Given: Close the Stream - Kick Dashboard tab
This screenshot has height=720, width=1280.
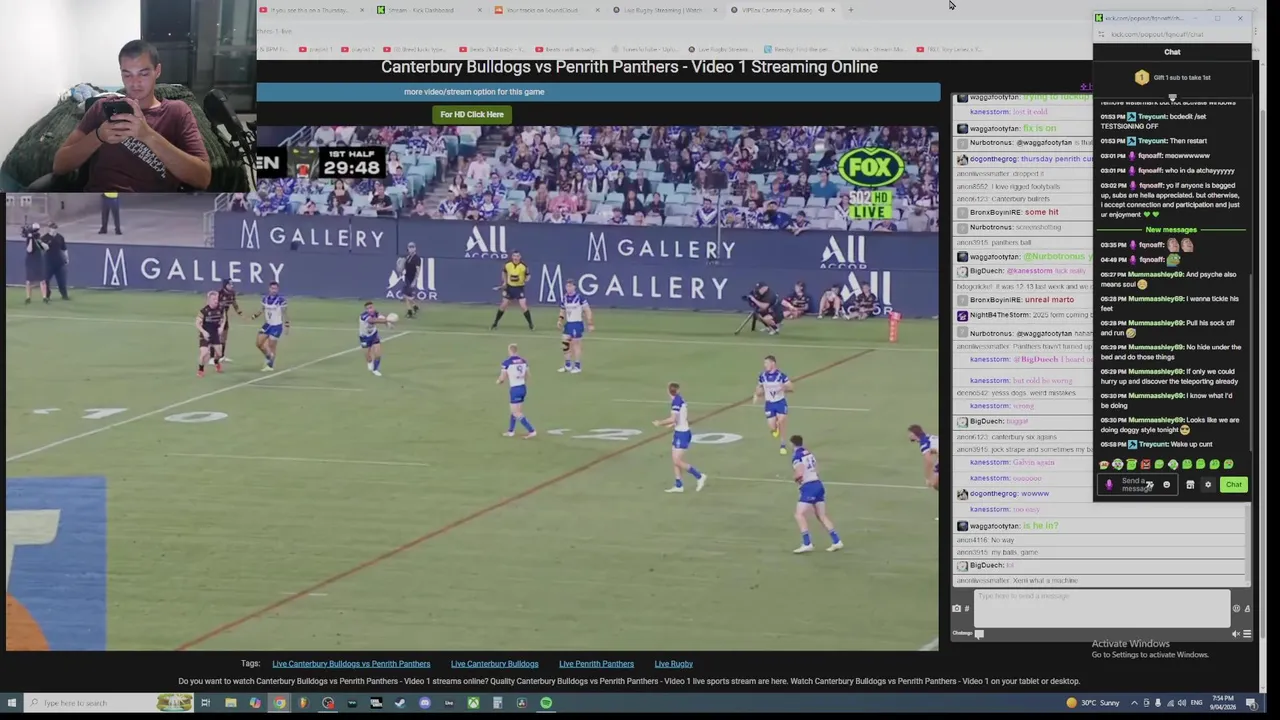Looking at the screenshot, I should coord(480,10).
